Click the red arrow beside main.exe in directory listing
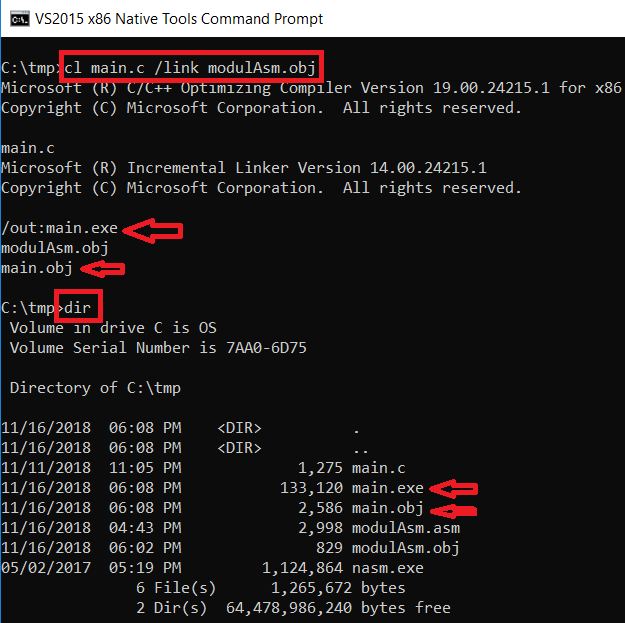Screen dimensions: 625x623 pos(452,488)
